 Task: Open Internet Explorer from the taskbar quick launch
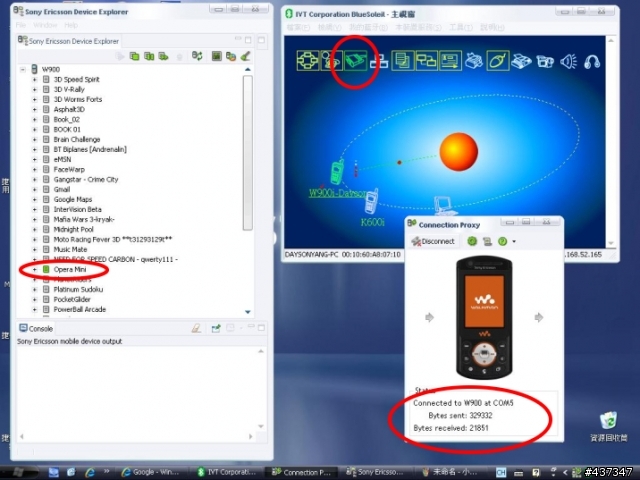pyautogui.click(x=89, y=472)
